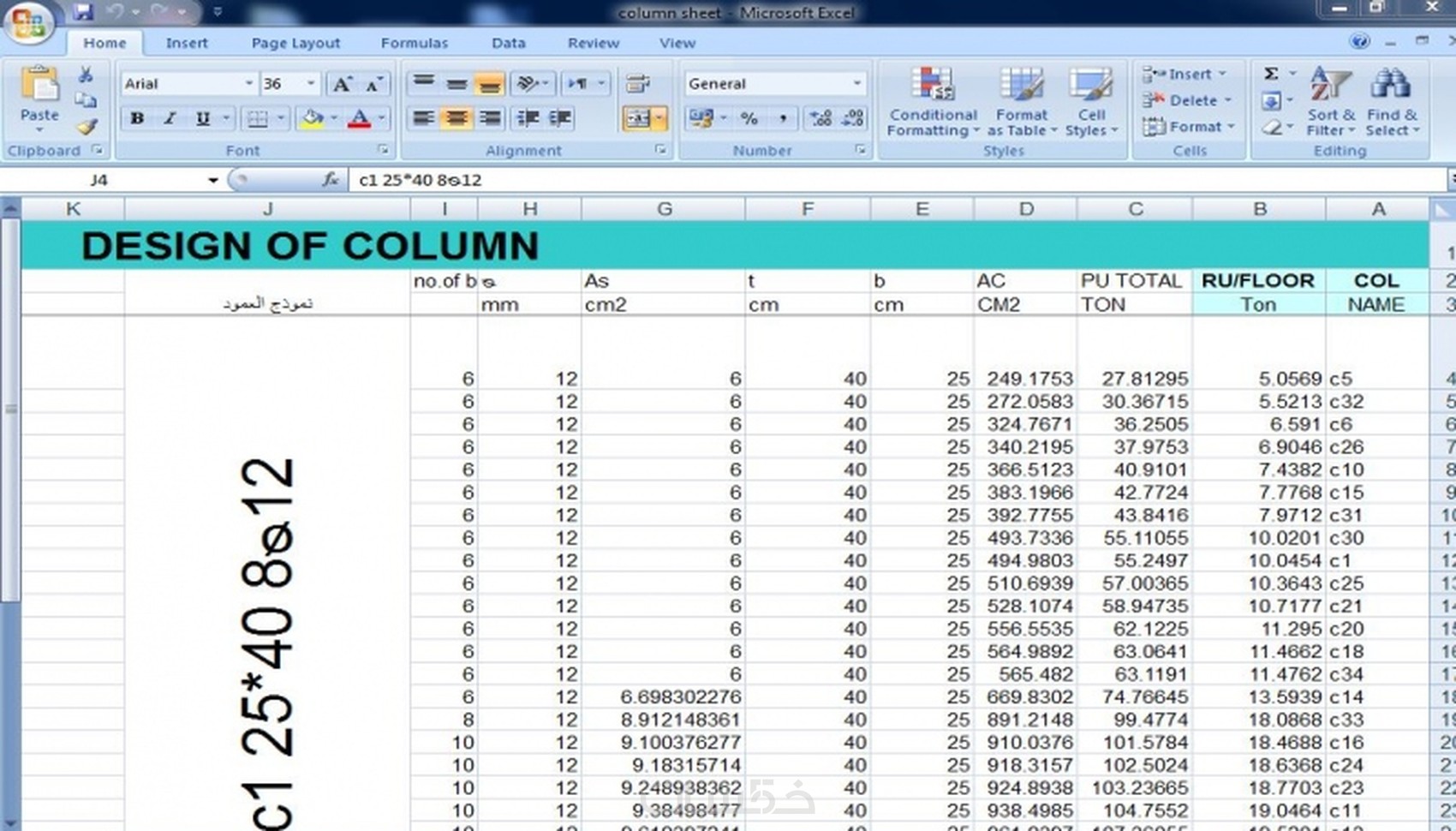Increase Decimal places
The width and height of the screenshot is (1456, 831).
pos(820,118)
